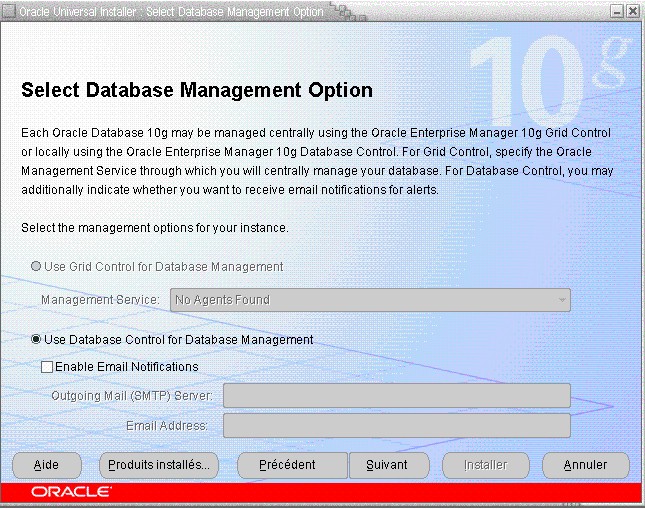The height and width of the screenshot is (509, 645).
Task: Cancel installation with Annuler
Action: click(x=586, y=465)
